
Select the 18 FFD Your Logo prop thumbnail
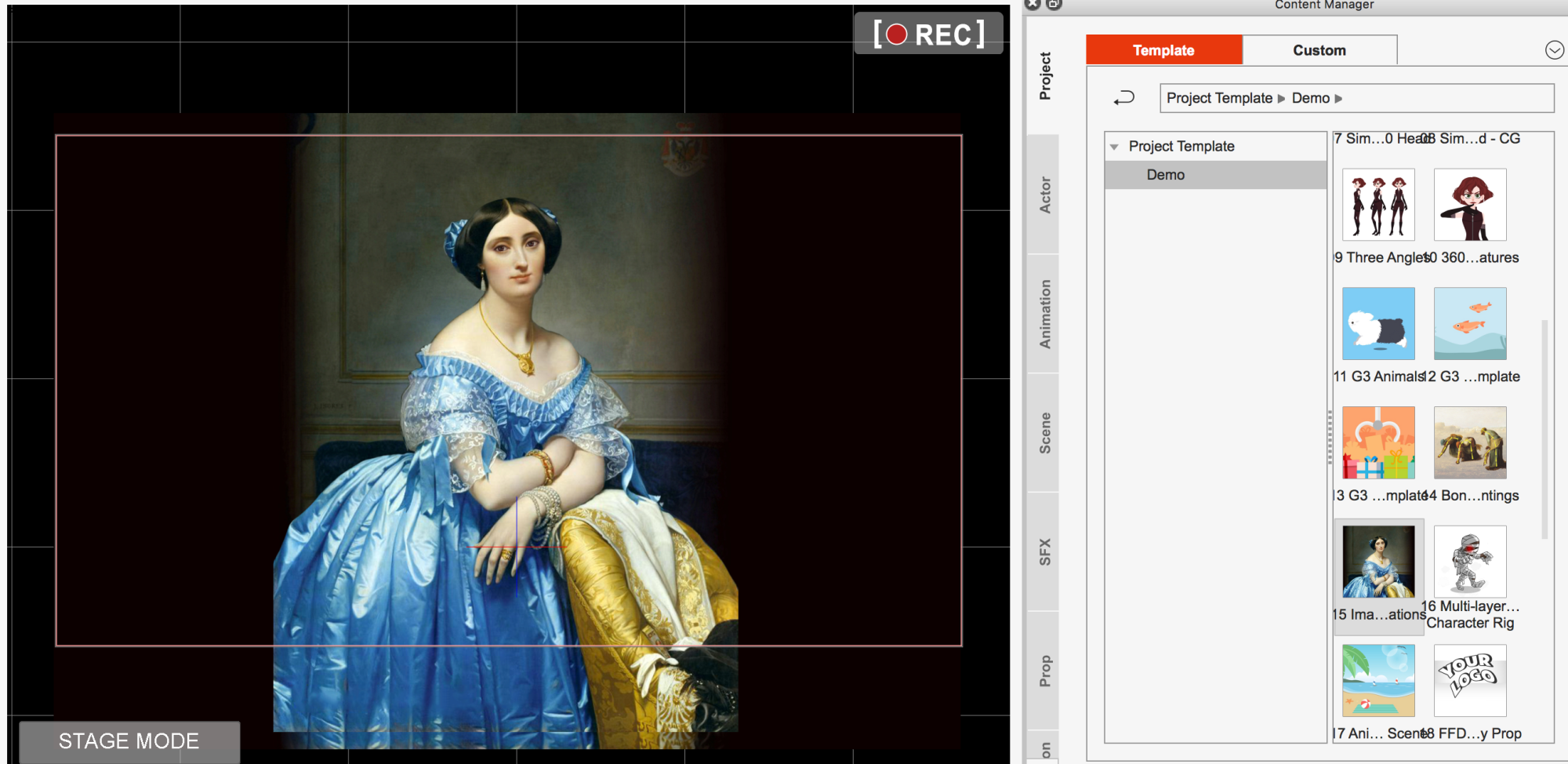1470,681
